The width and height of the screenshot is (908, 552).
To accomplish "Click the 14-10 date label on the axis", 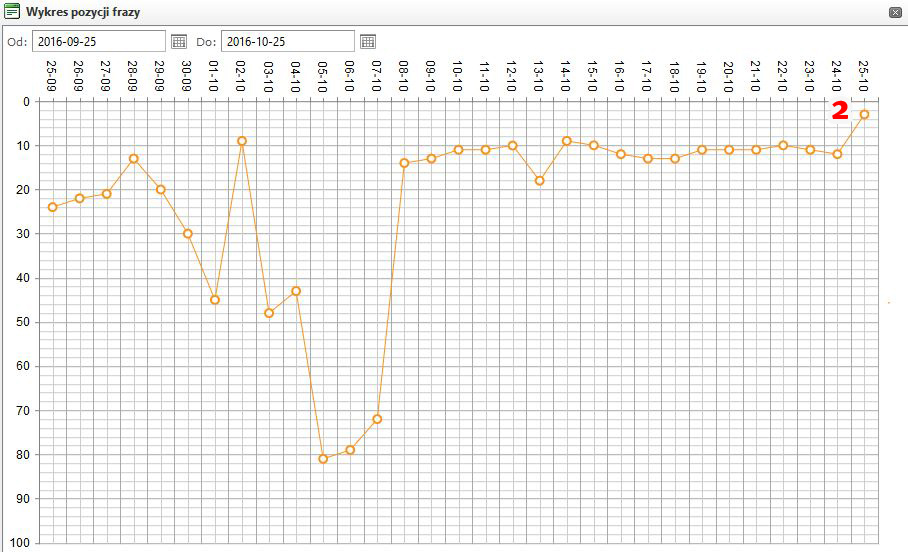I will tap(565, 76).
